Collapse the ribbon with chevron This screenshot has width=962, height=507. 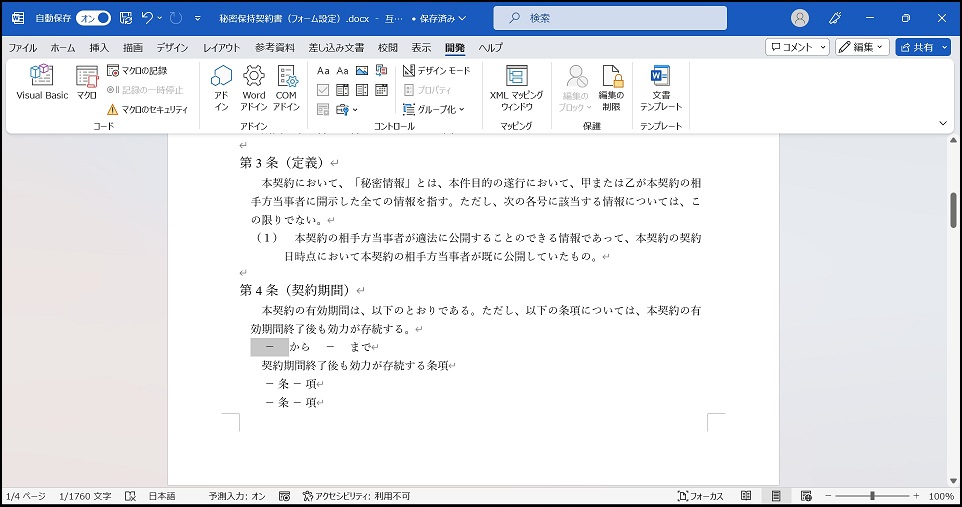coord(943,123)
